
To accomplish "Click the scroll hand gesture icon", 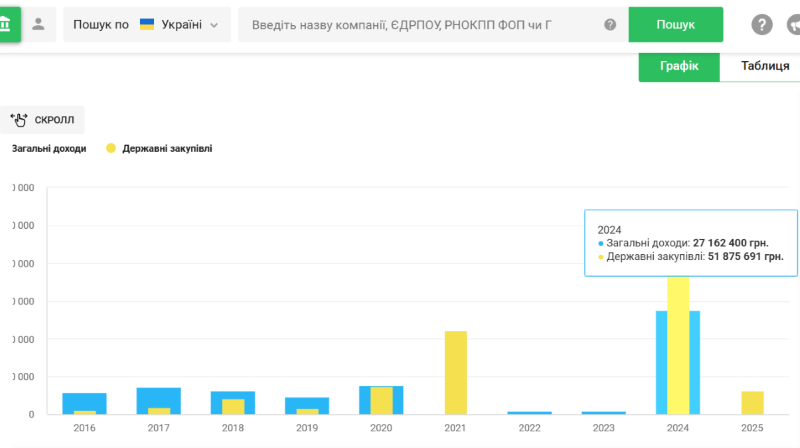I will (x=18, y=120).
